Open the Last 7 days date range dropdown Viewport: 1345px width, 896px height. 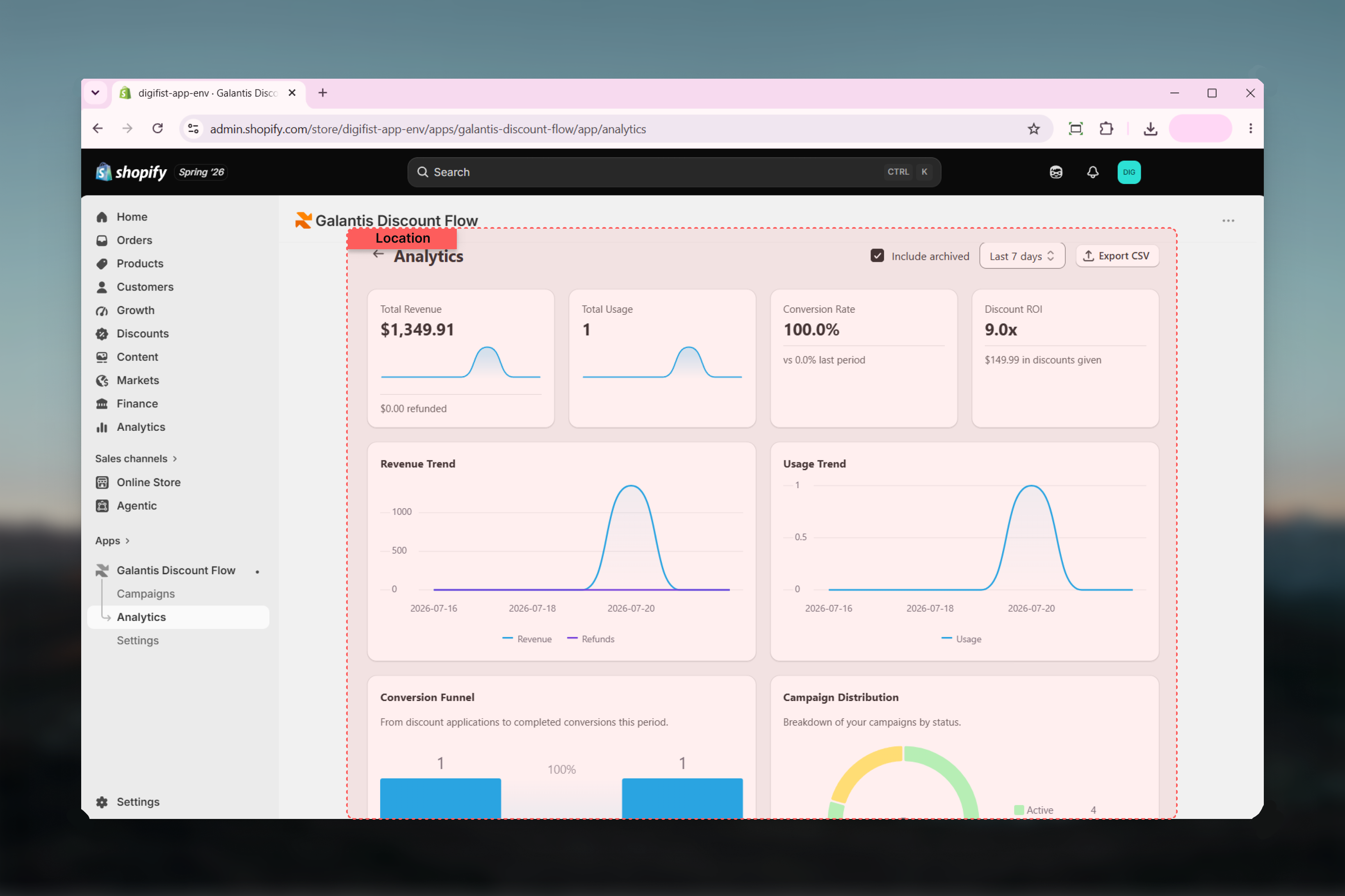1021,256
